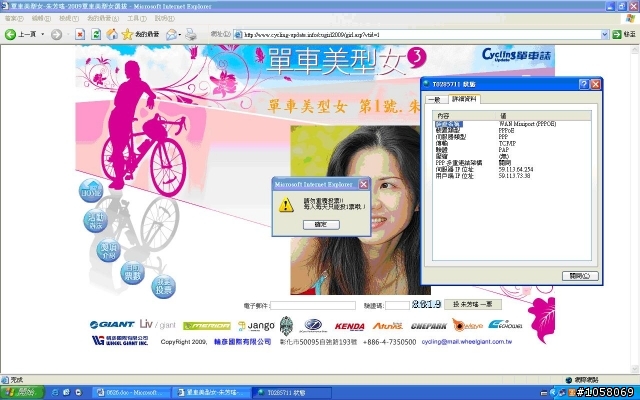Click the green Back arrow in IE toolbar
The height and width of the screenshot is (400, 640).
[x=10, y=35]
